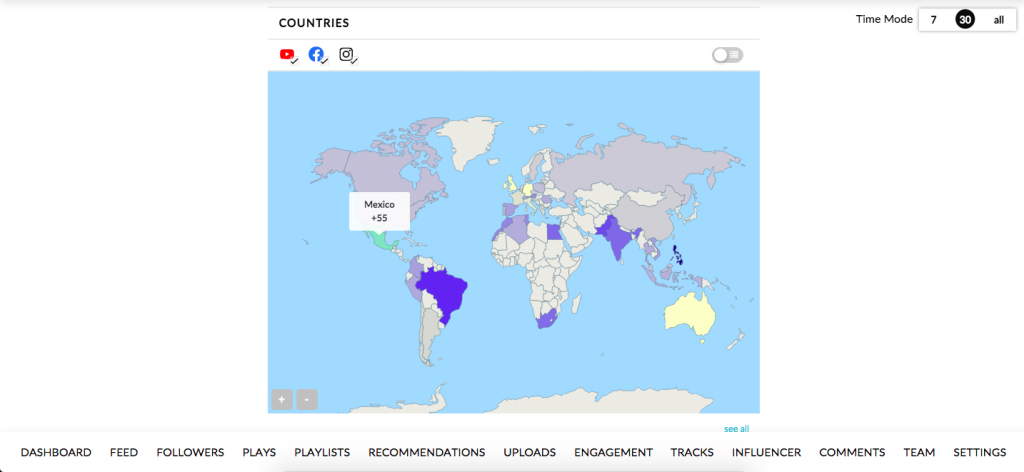Go to the INFLUENCER section
This screenshot has height=472, width=1024.
coord(766,452)
